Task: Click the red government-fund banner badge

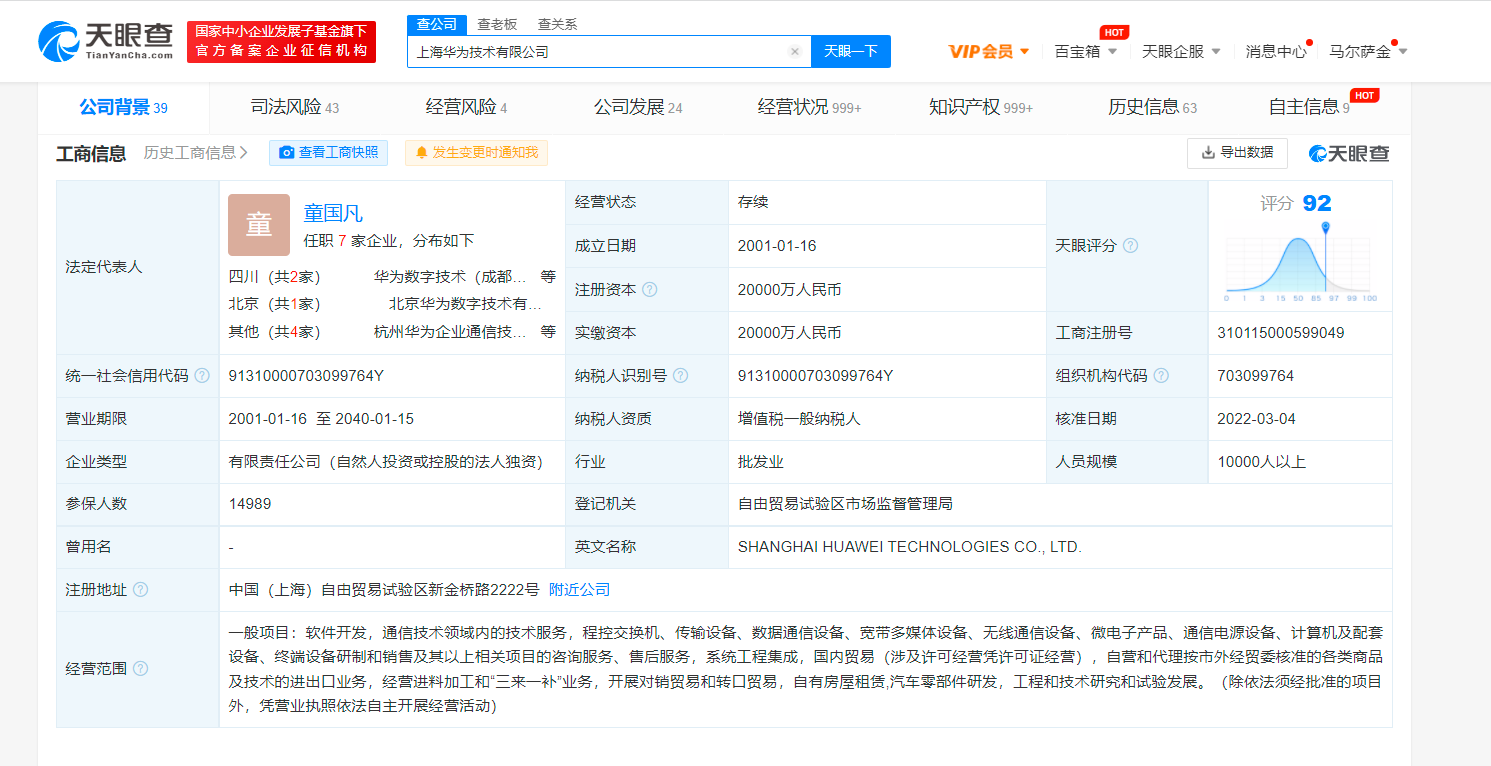Action: pos(281,41)
